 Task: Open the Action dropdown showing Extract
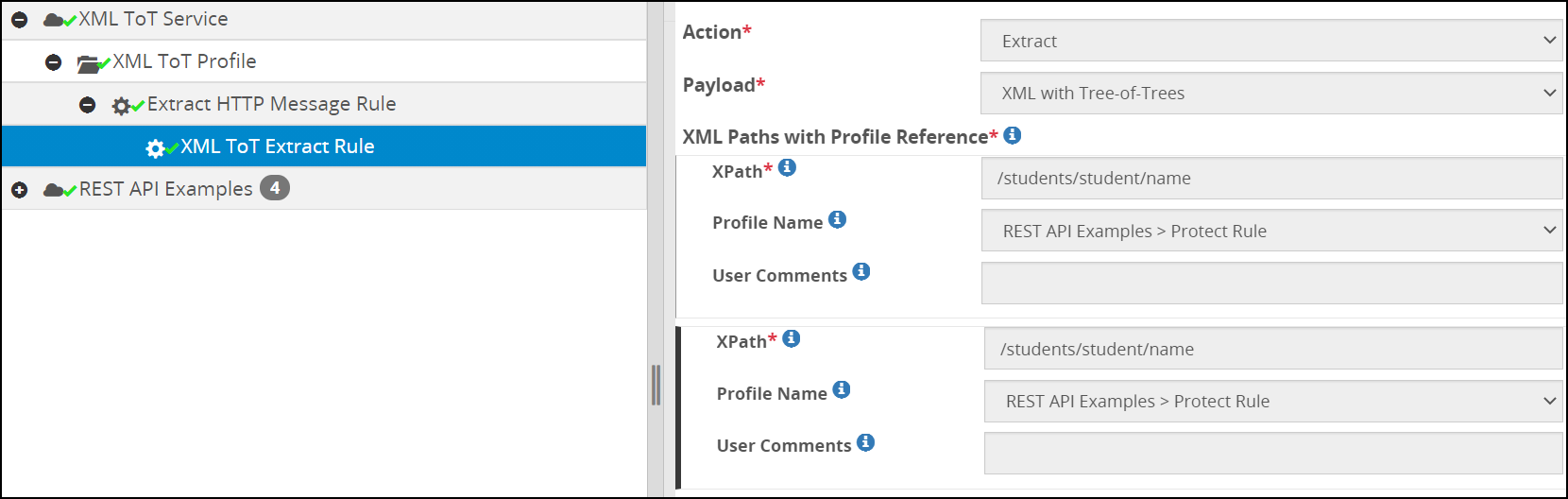(1270, 41)
